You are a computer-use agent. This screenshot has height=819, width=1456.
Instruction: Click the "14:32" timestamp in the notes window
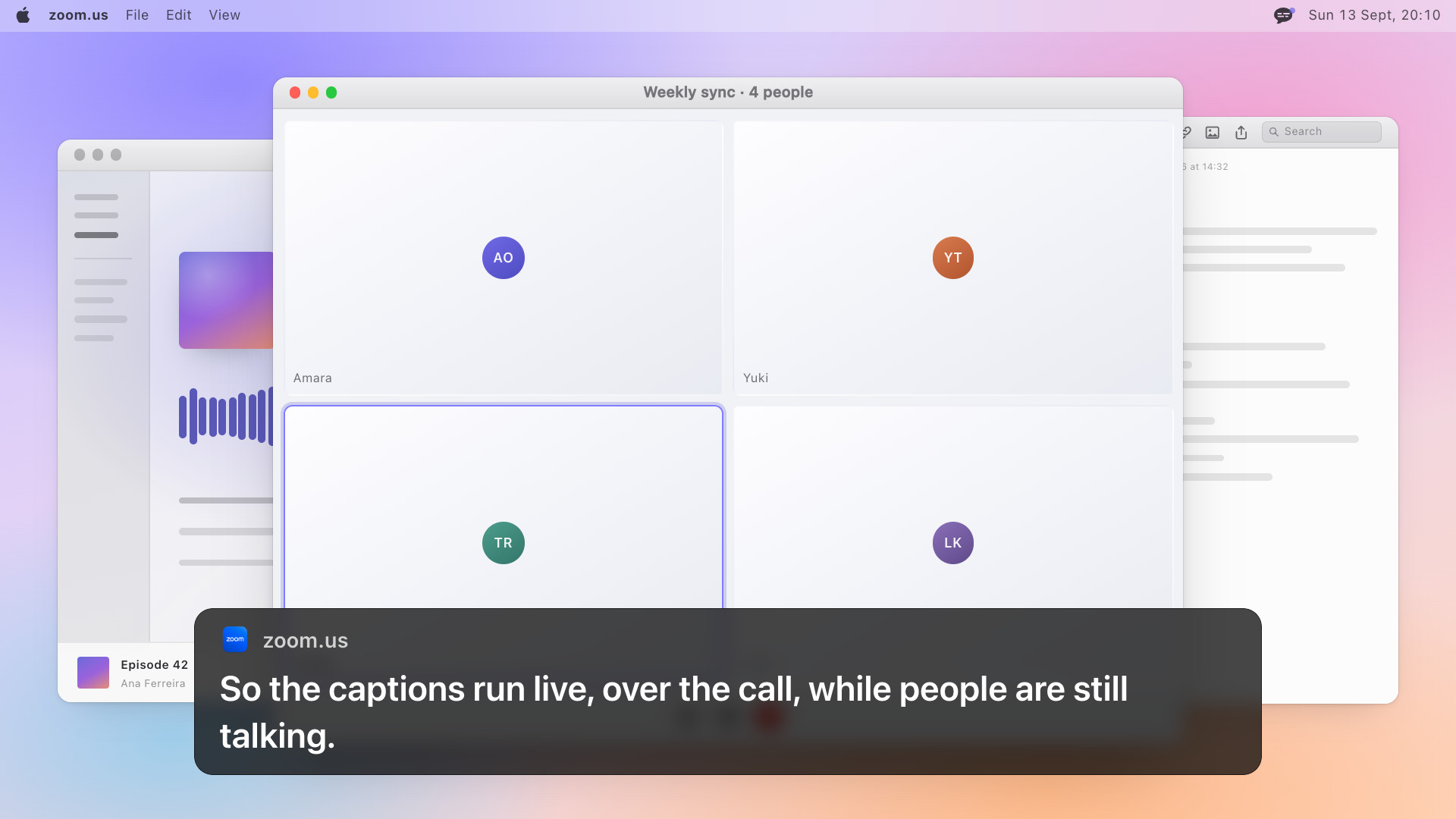click(x=1215, y=167)
